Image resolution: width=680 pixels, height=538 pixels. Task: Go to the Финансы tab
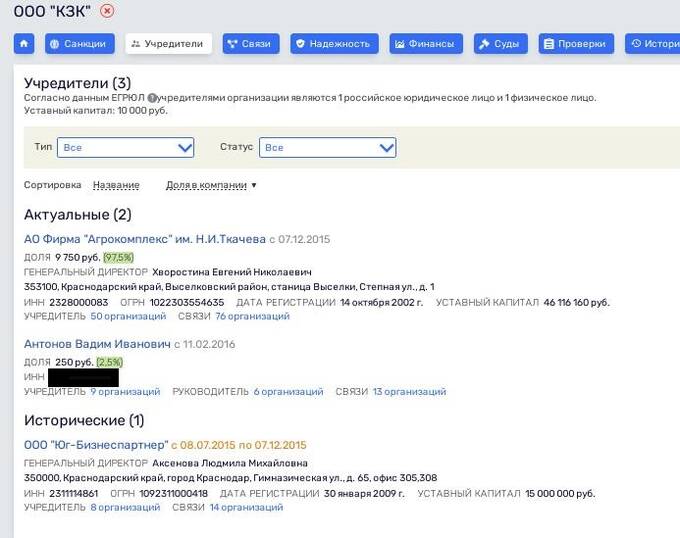point(426,44)
